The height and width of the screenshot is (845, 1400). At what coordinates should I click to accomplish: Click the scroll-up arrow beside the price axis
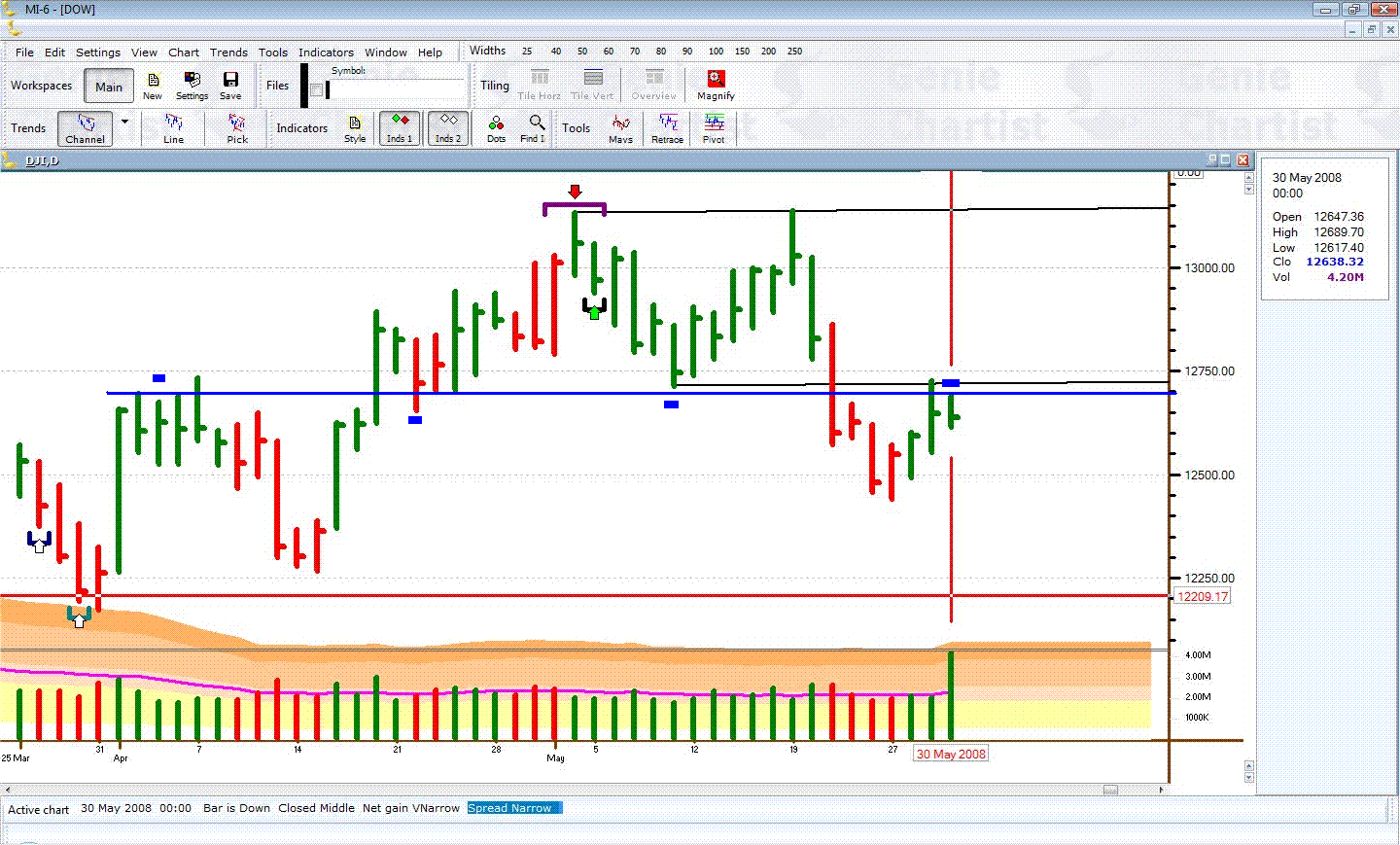[x=1249, y=178]
